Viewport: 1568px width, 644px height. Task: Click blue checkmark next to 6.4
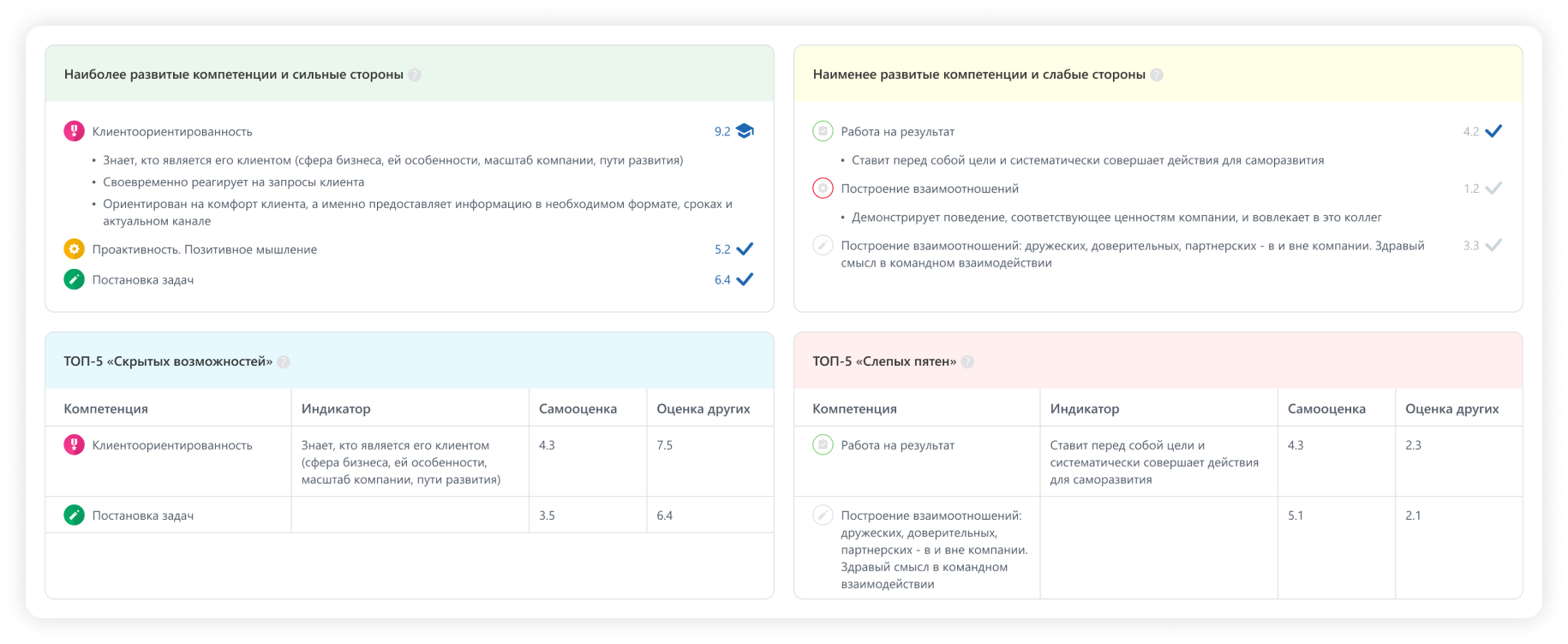click(745, 279)
